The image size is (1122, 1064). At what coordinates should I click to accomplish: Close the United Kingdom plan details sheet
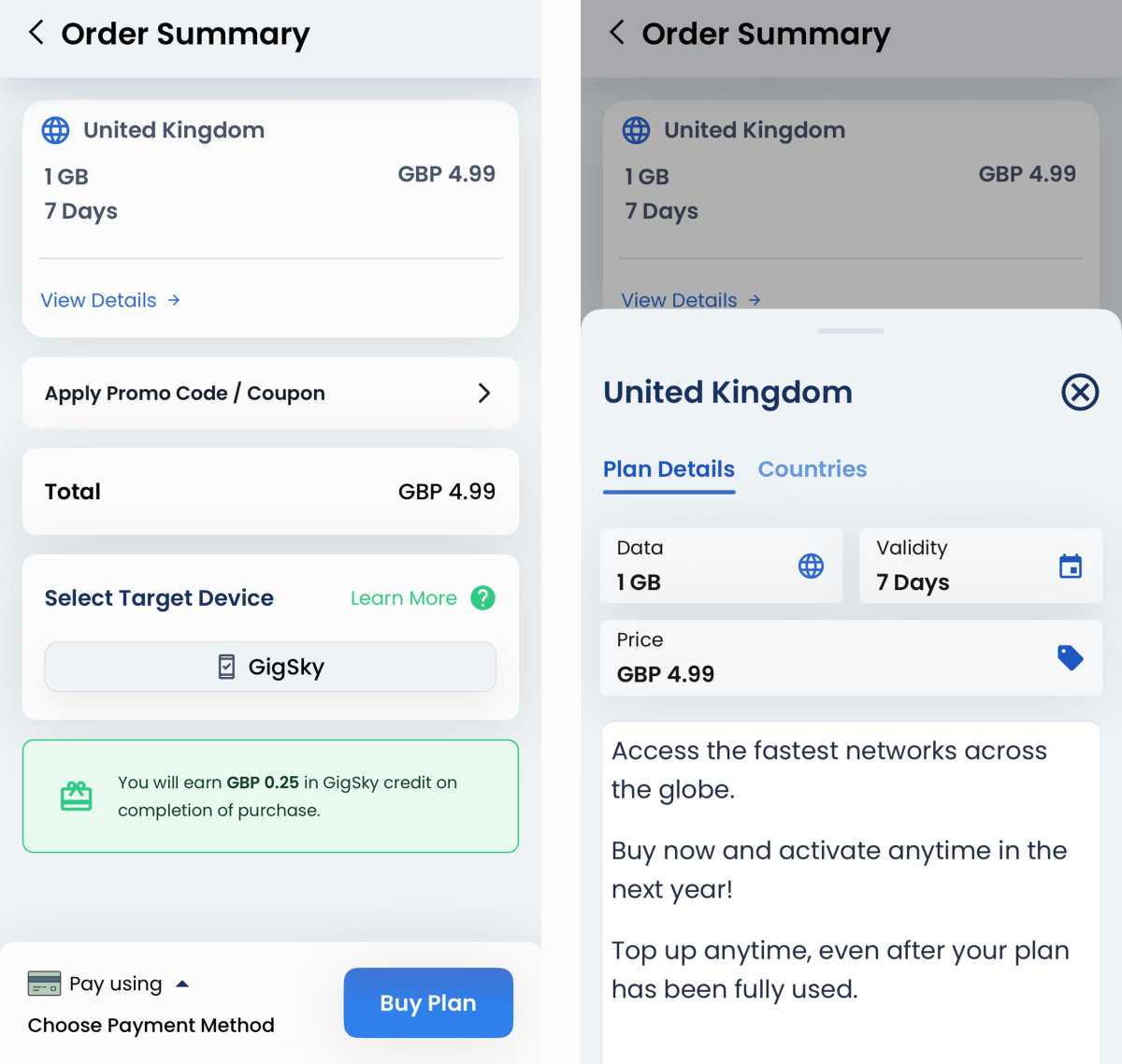click(x=1079, y=392)
